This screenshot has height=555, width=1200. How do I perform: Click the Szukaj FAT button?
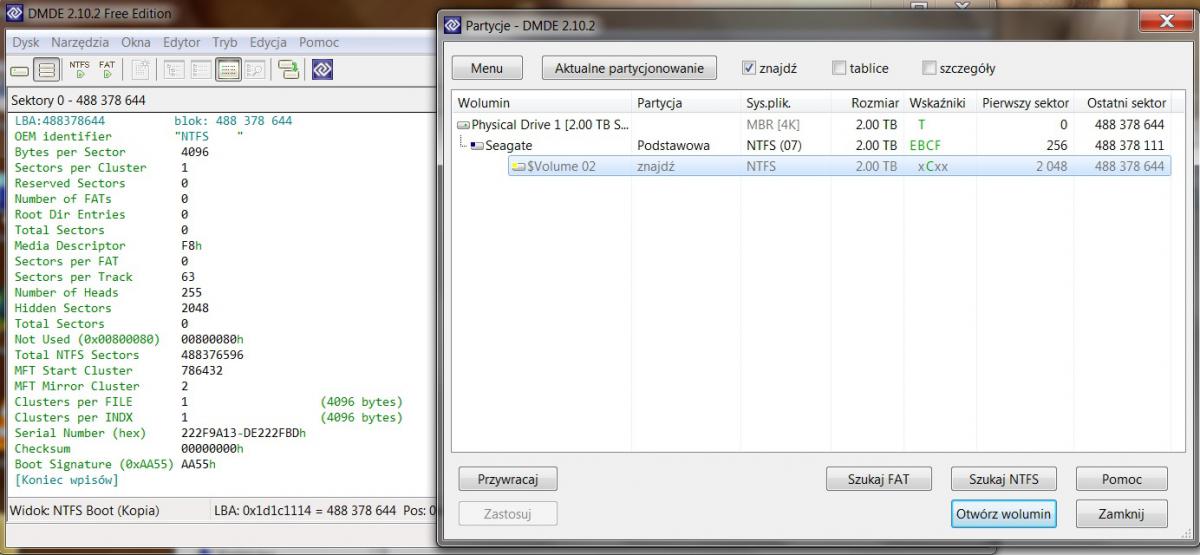878,479
